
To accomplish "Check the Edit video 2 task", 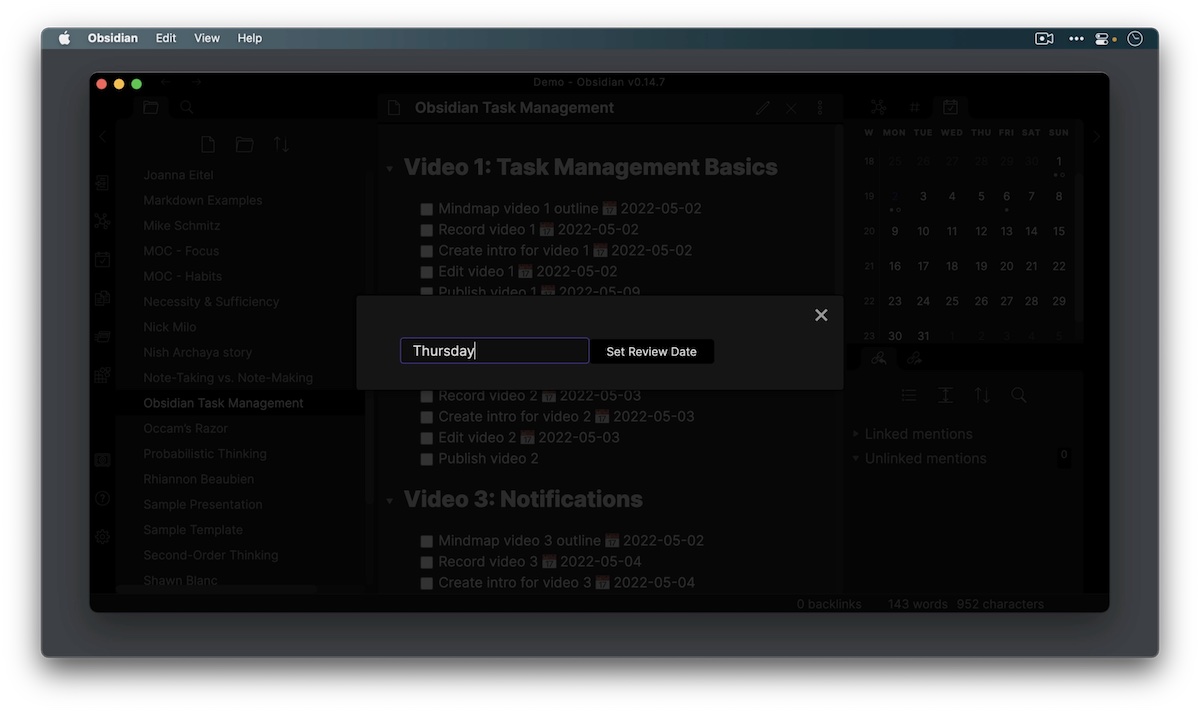I will coord(427,438).
